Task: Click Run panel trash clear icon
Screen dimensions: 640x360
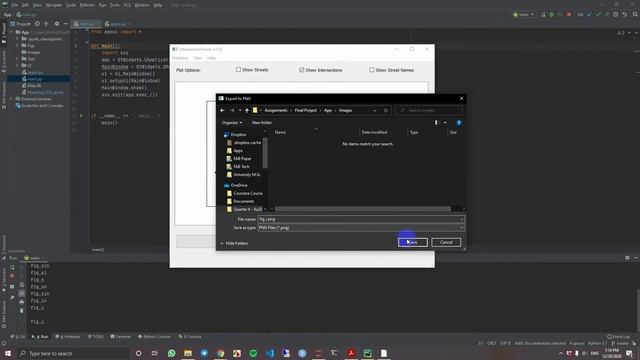Action: coord(22,311)
